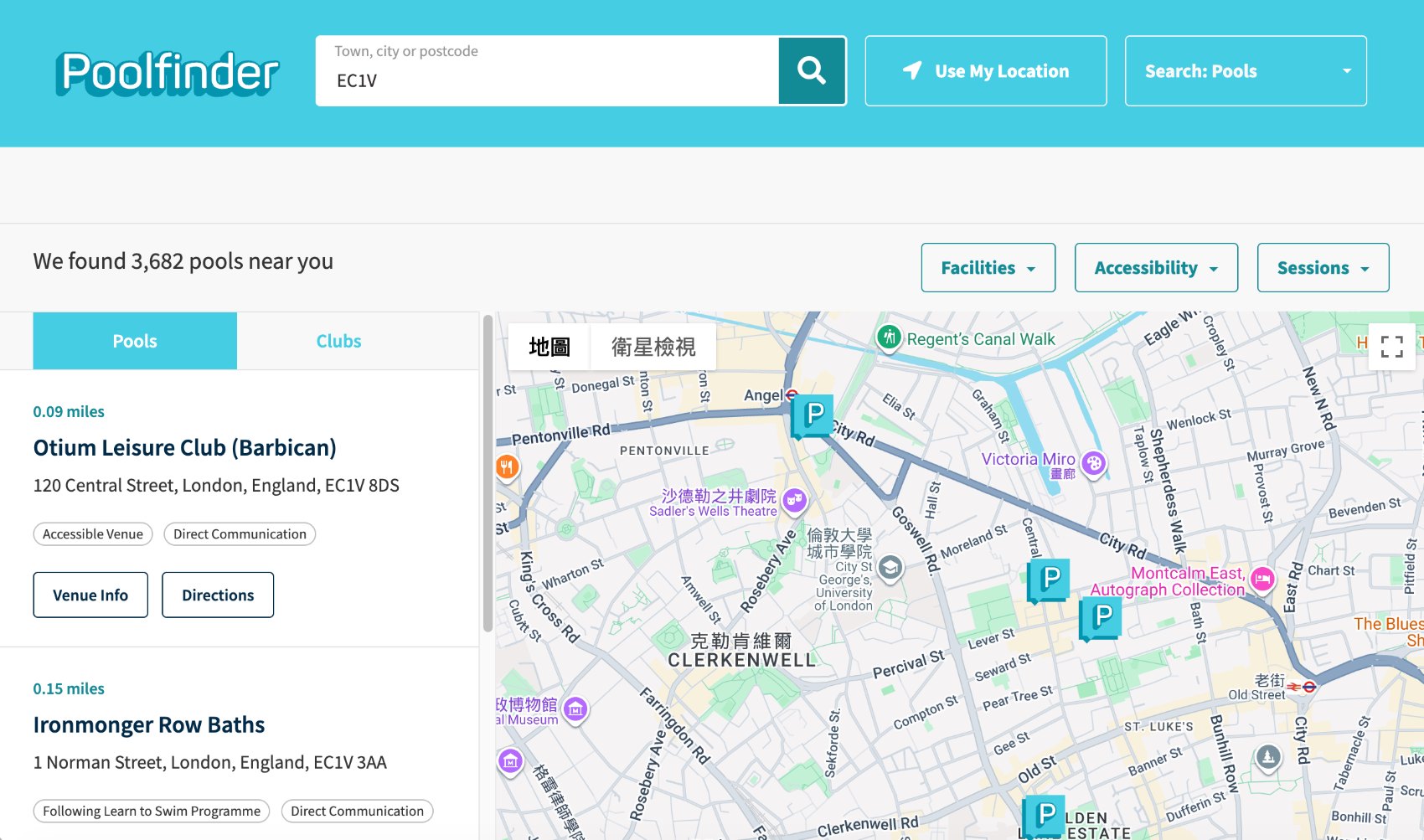Click the postcode search input field
The width and height of the screenshot is (1424, 840).
click(547, 71)
